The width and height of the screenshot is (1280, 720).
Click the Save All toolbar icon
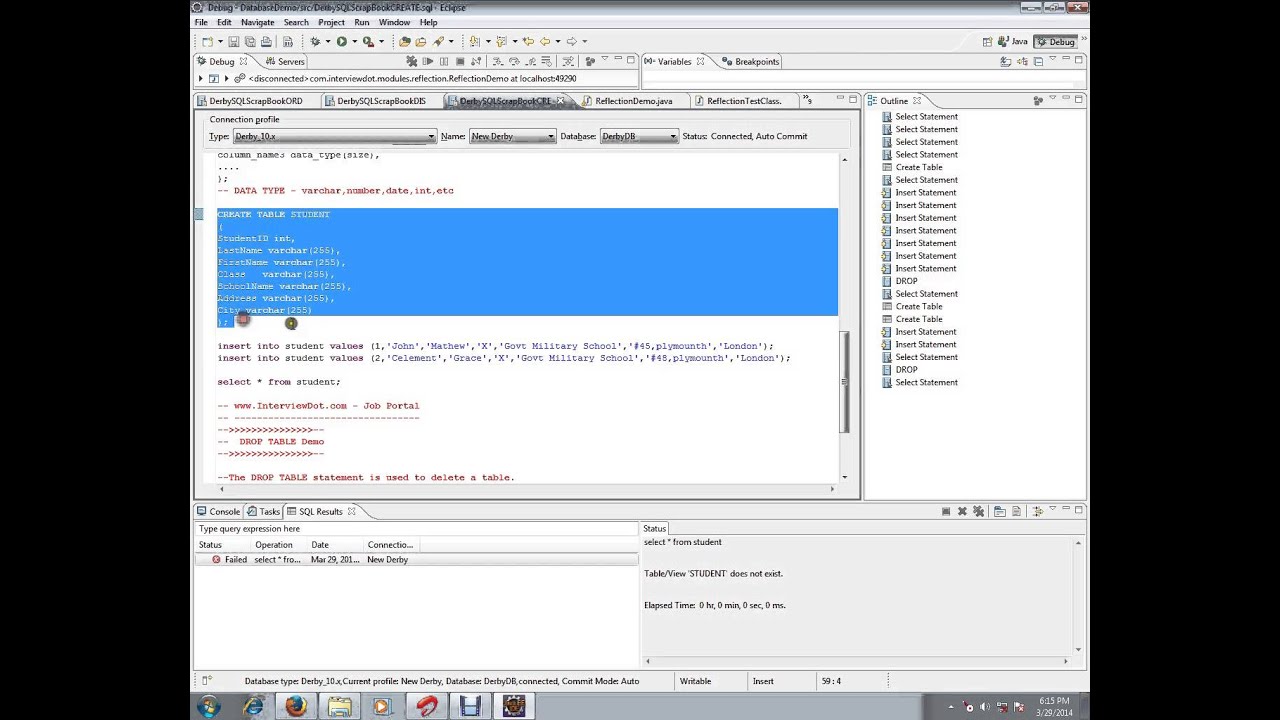pos(250,42)
